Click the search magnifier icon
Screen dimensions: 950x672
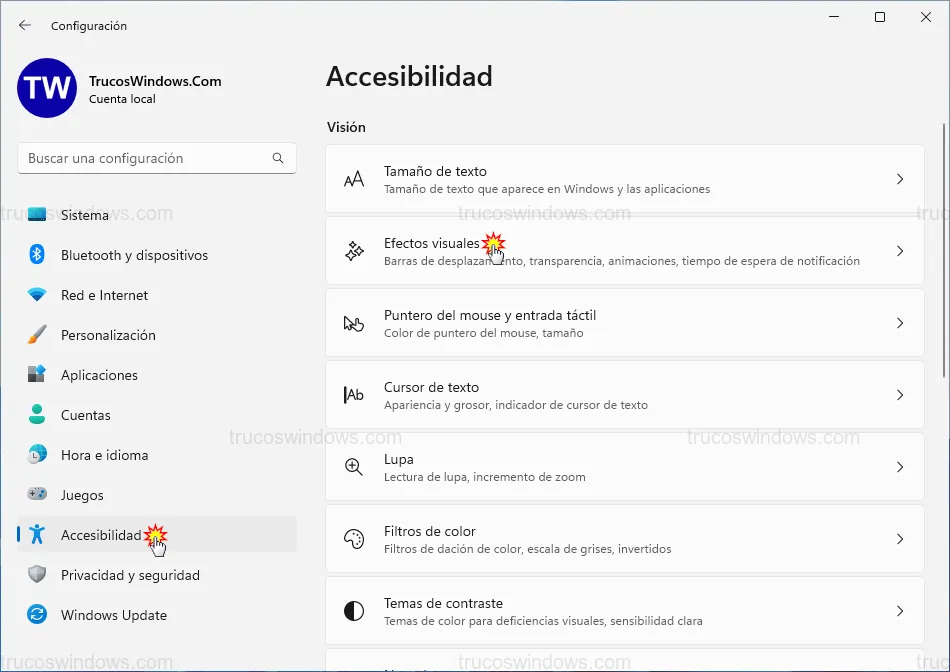coord(278,158)
